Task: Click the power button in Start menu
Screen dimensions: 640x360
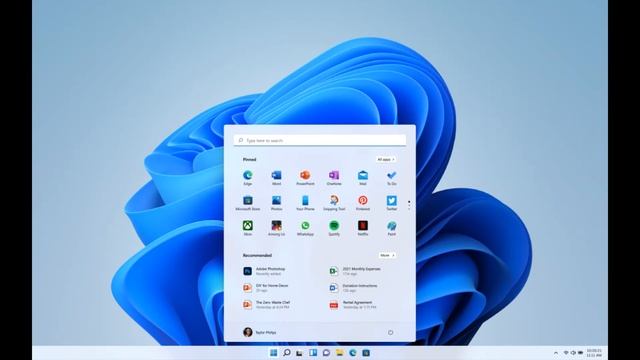Action: click(391, 333)
